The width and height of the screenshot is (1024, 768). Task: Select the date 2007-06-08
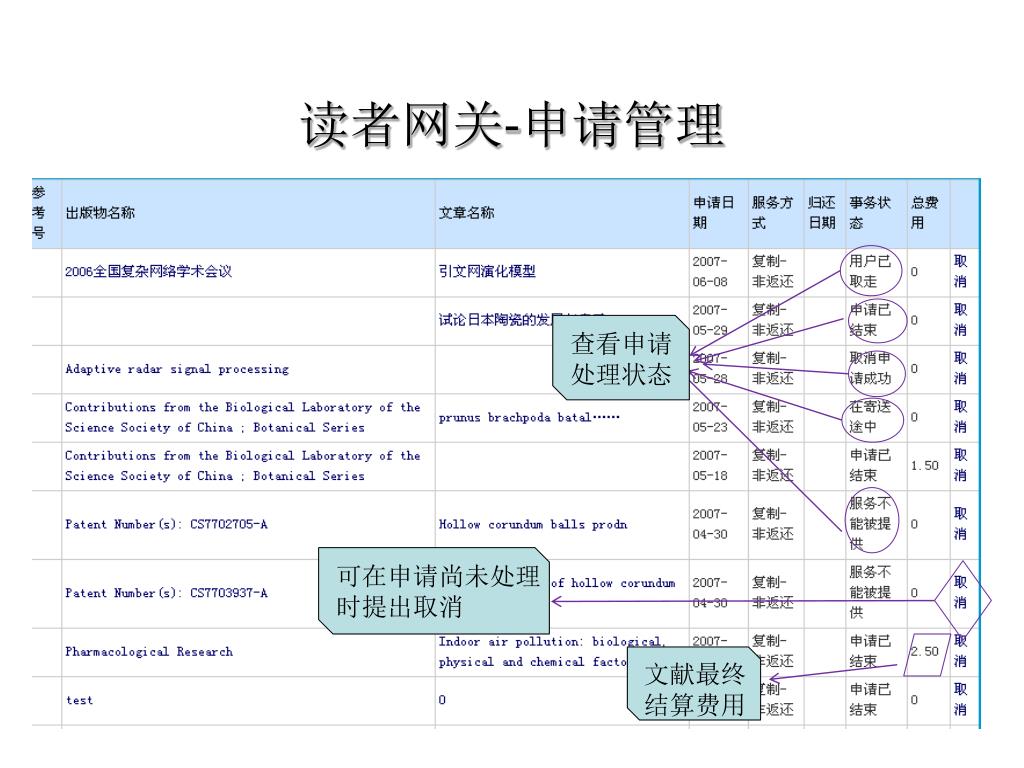710,272
